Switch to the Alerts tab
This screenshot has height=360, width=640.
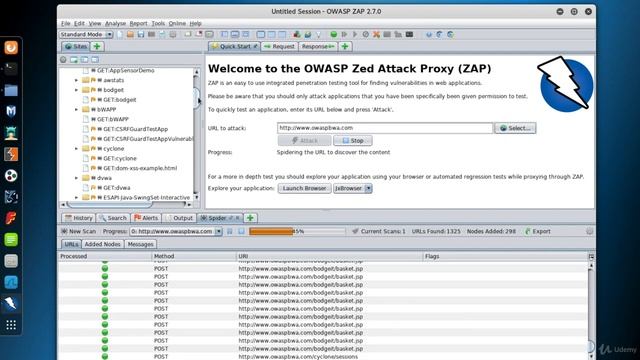point(146,218)
